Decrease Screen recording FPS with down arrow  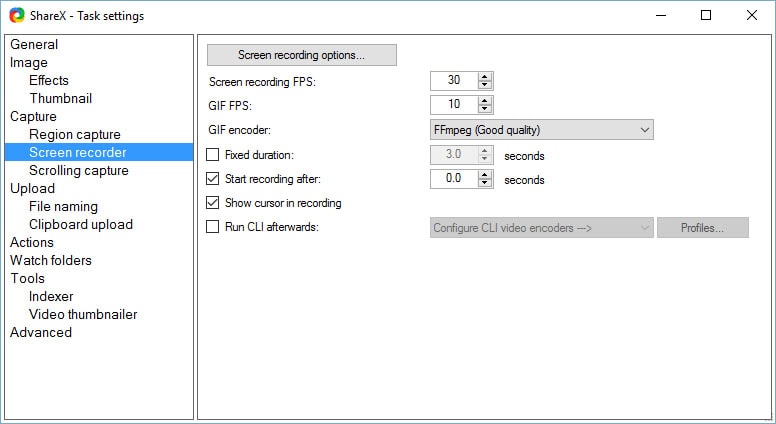485,85
